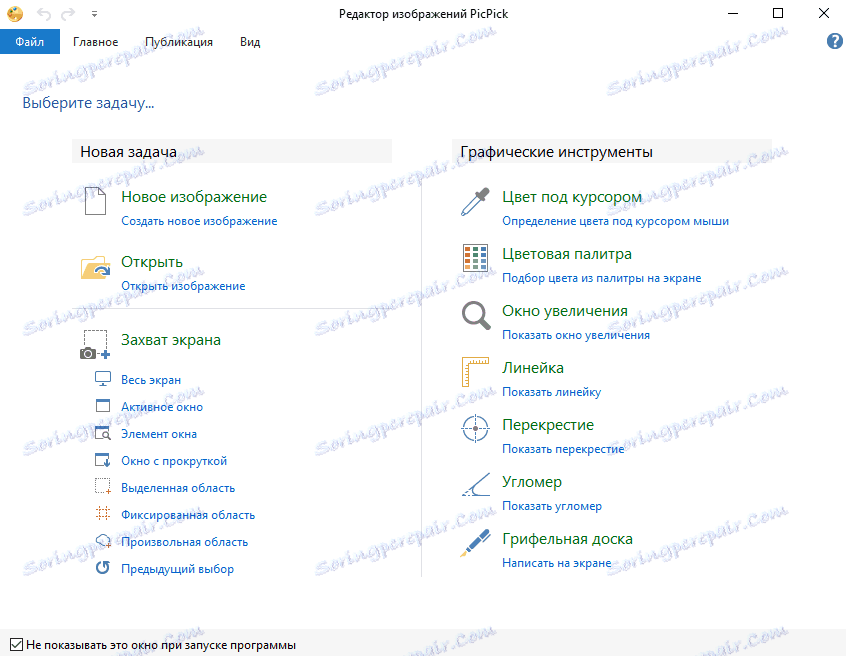Click the protractor angle icon
This screenshot has height=656, width=846.
click(x=476, y=484)
